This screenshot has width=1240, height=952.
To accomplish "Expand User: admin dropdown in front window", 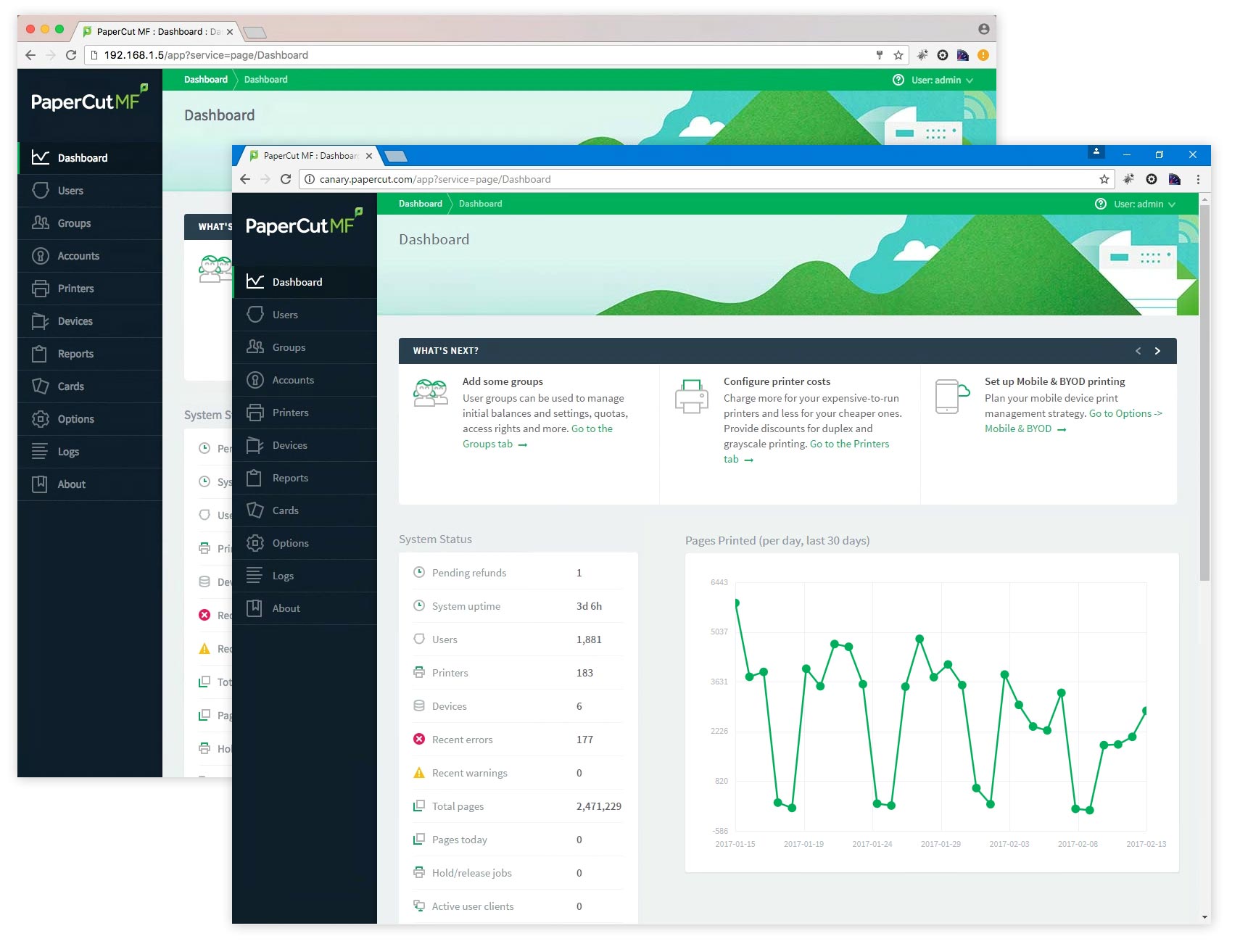I will (1144, 204).
